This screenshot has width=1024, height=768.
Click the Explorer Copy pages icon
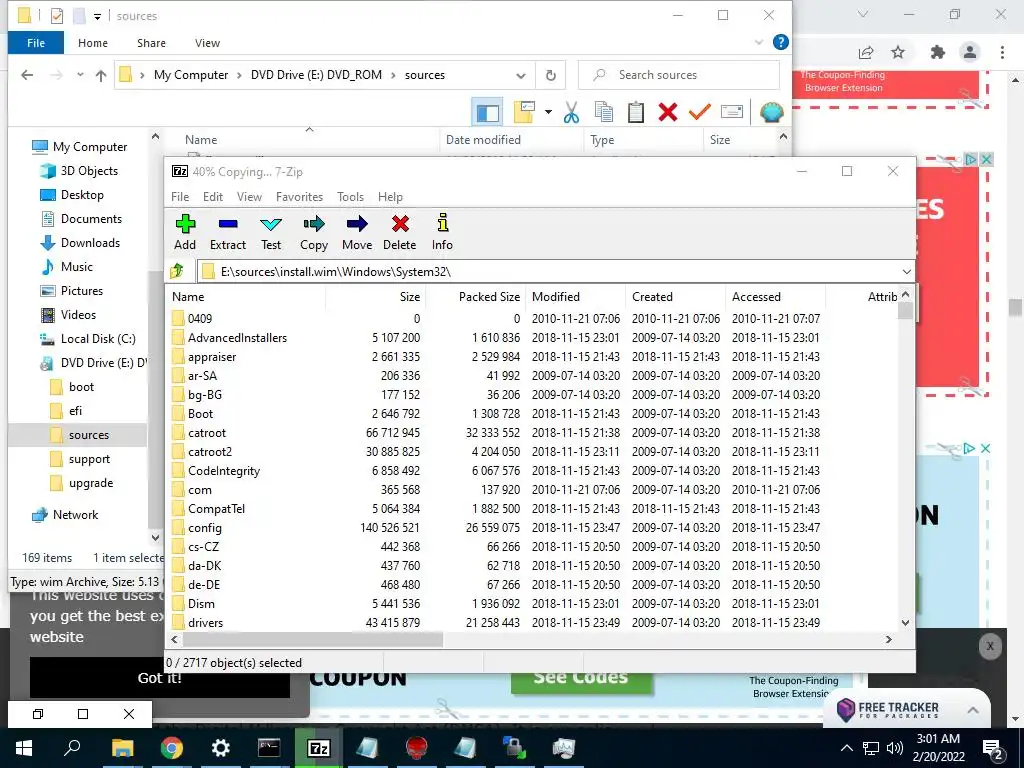click(x=603, y=112)
